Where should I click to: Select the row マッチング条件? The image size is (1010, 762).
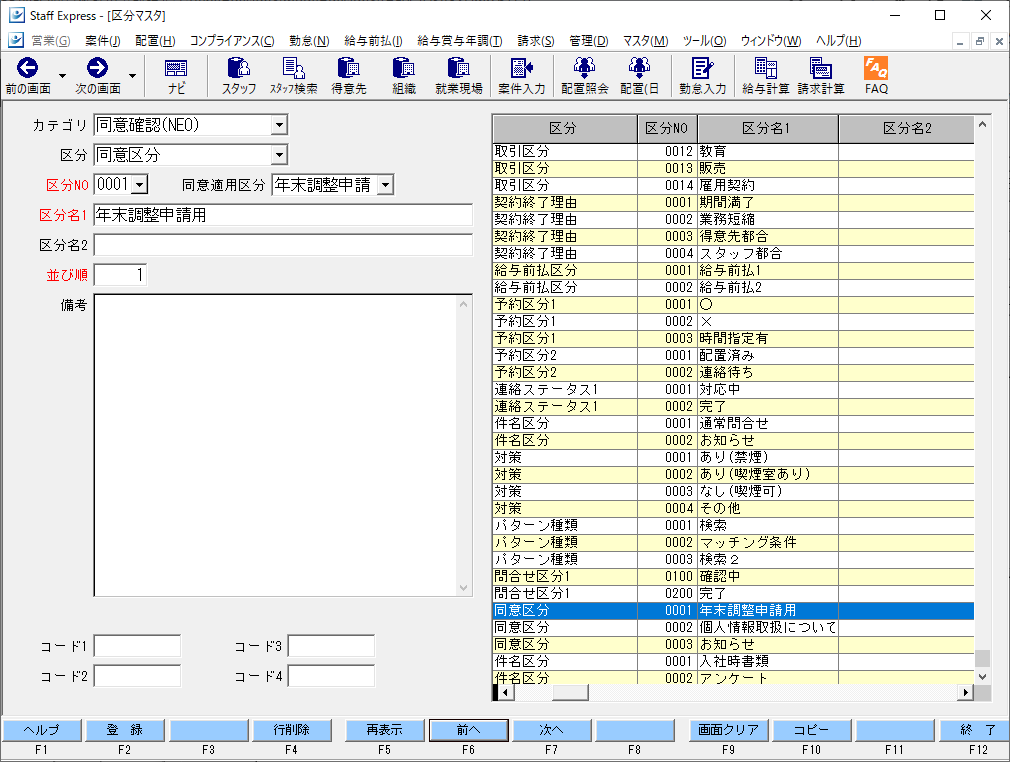click(x=733, y=542)
